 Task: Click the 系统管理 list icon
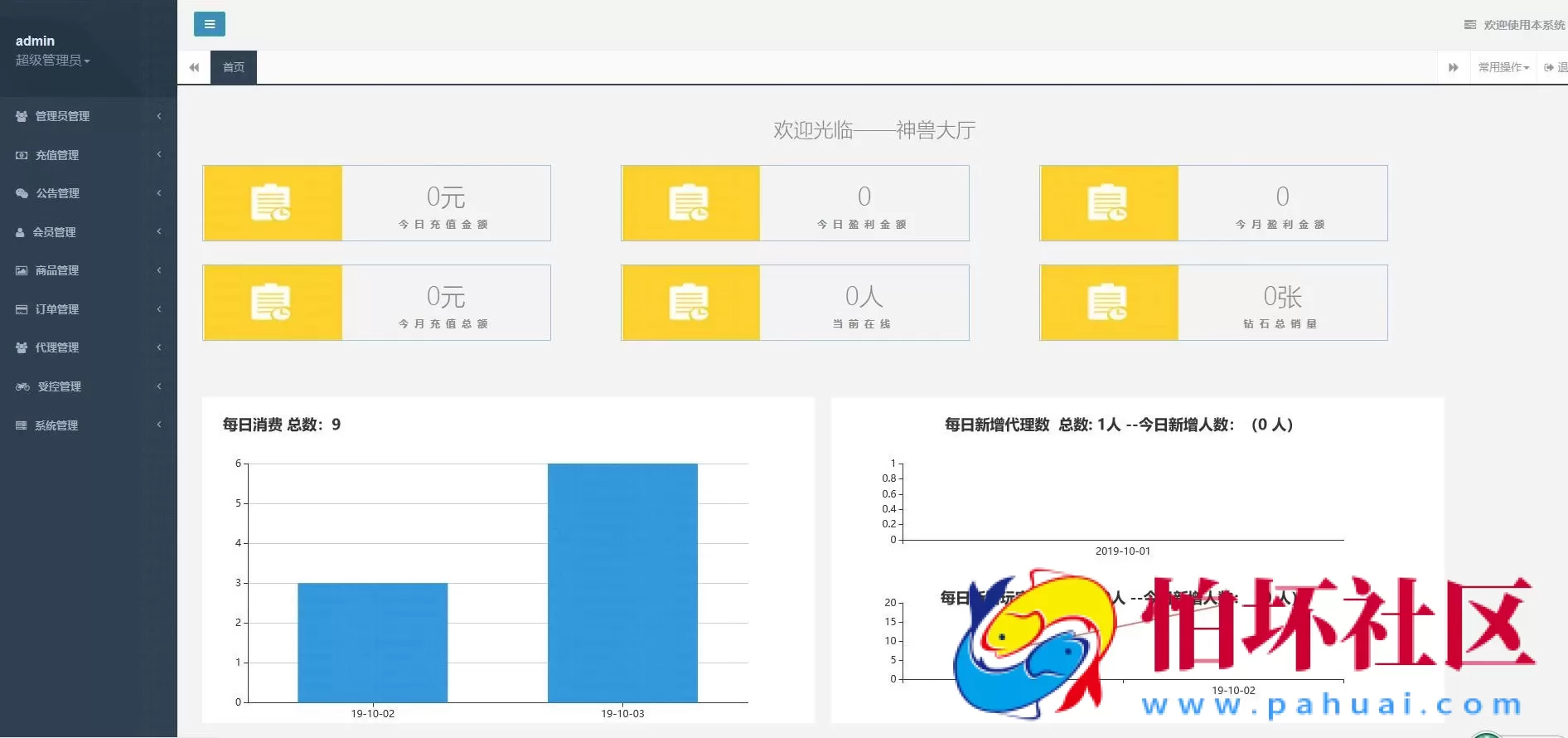(x=22, y=425)
